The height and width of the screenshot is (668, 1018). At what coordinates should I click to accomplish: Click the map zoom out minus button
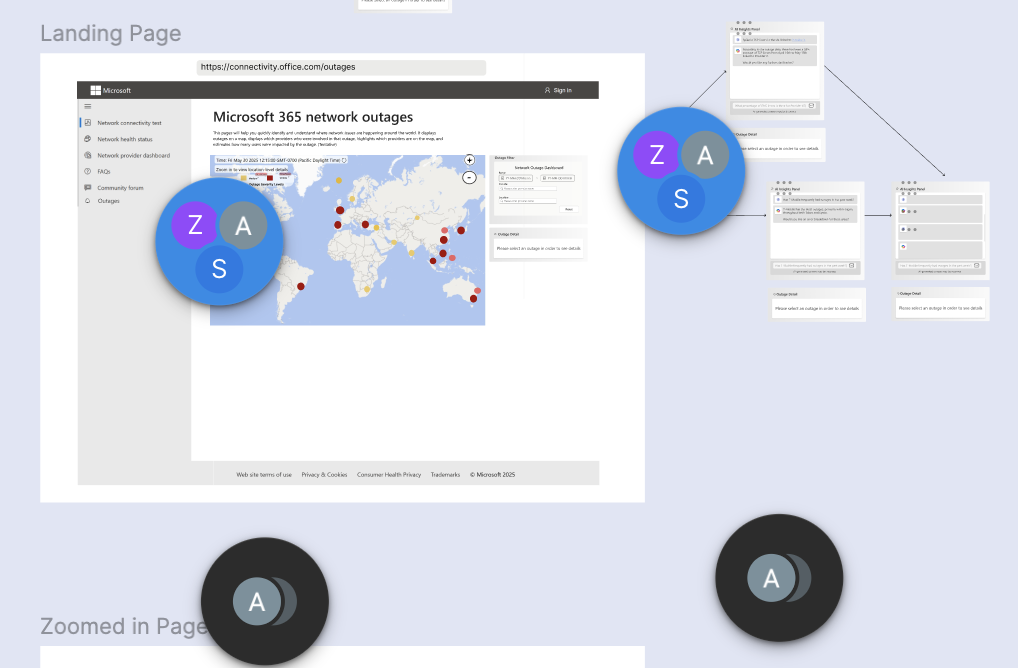469,177
